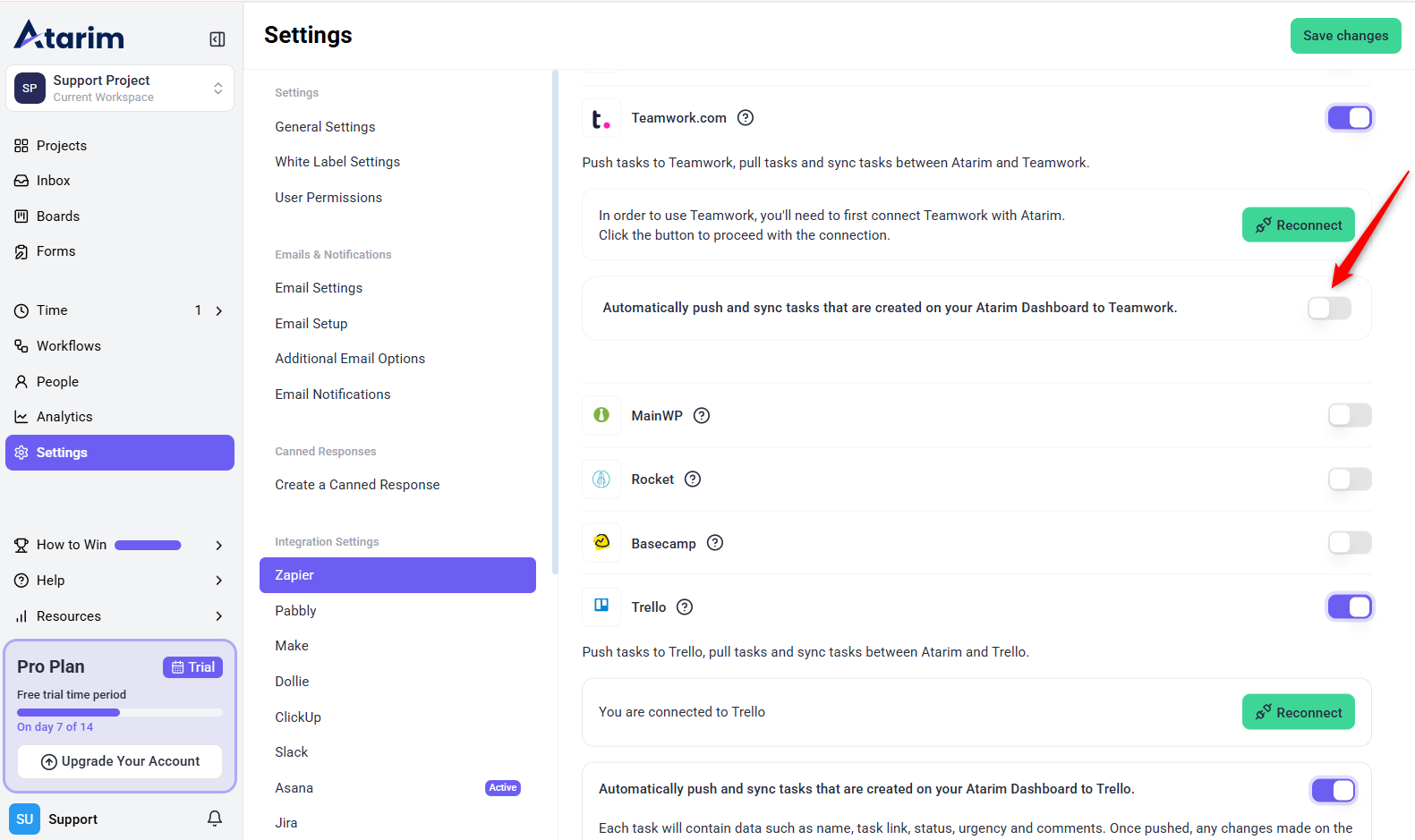Click the question mark icon beside MainWP

pos(702,416)
